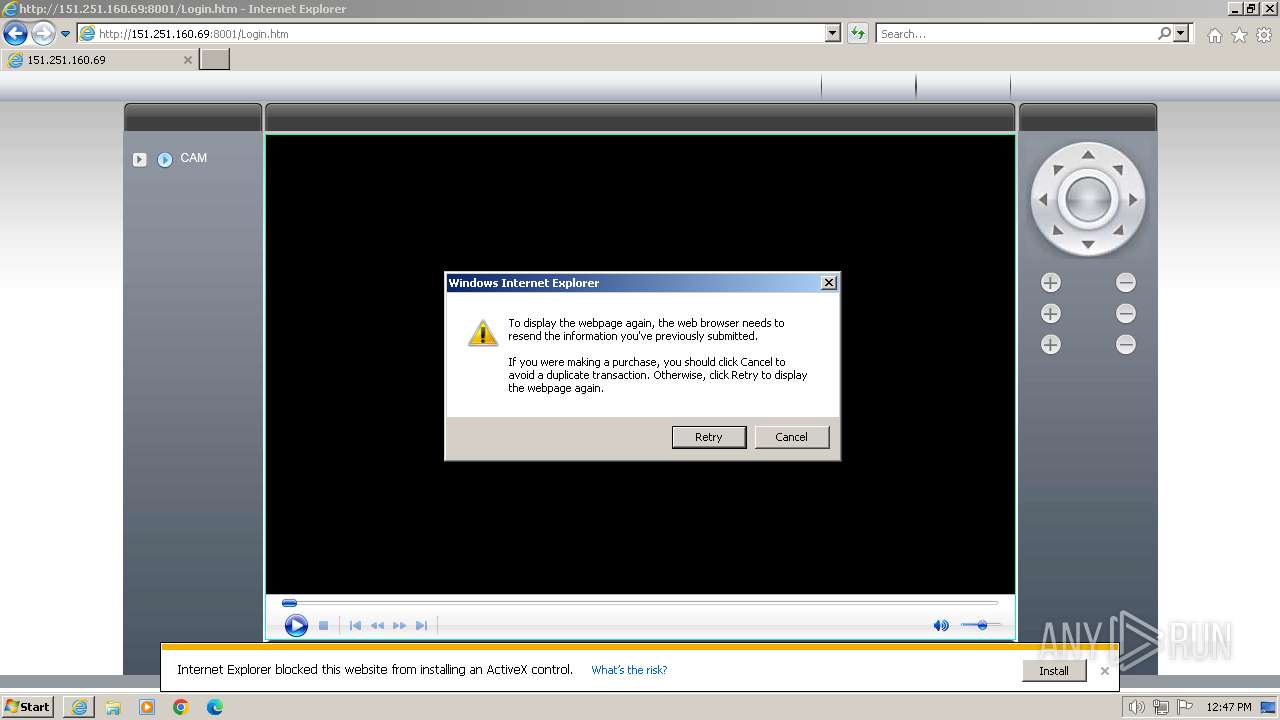Launch Google Chrome from the taskbar
This screenshot has height=720, width=1280.
(181, 707)
